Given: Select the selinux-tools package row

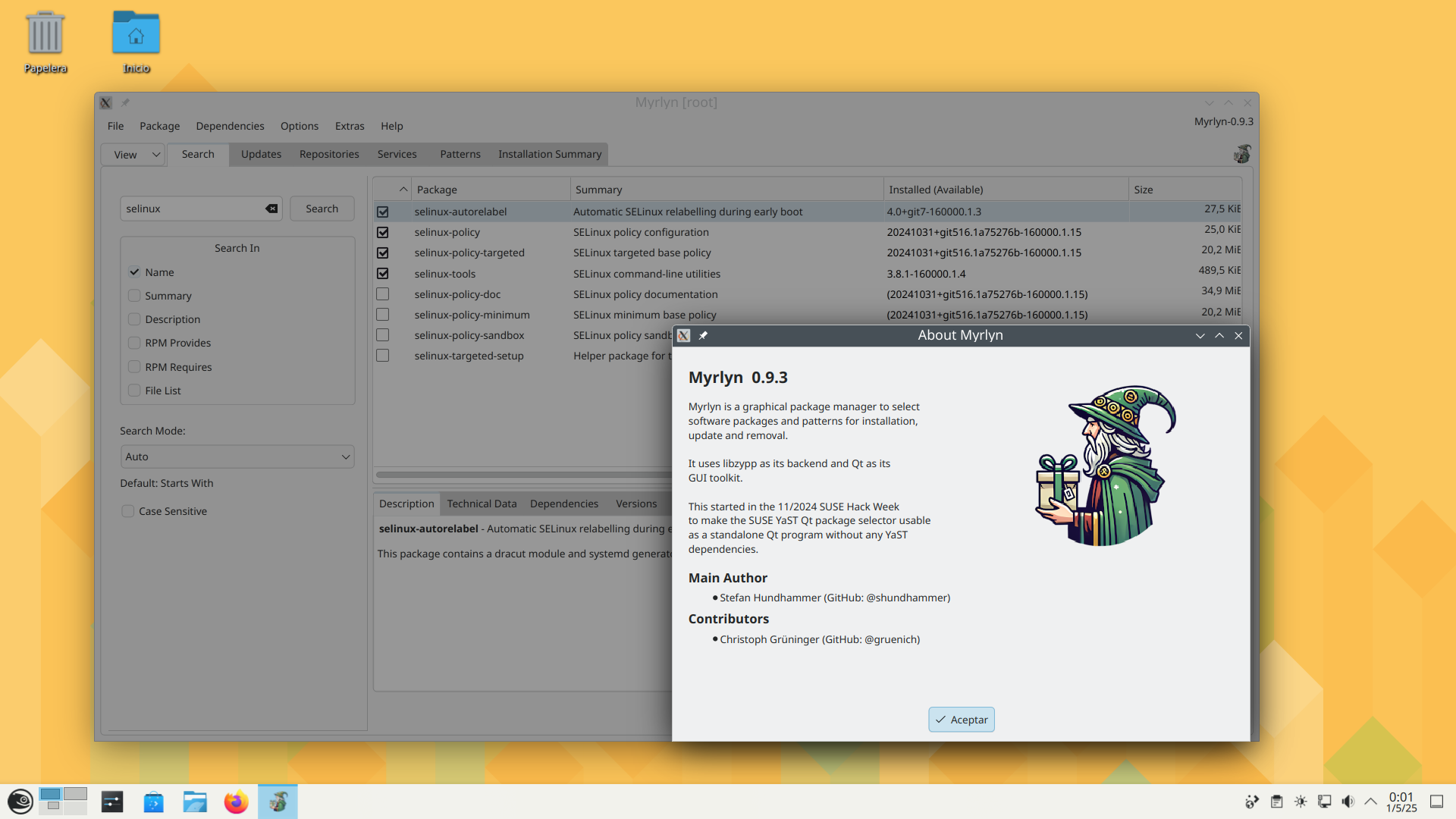Looking at the screenshot, I should pyautogui.click(x=808, y=274).
